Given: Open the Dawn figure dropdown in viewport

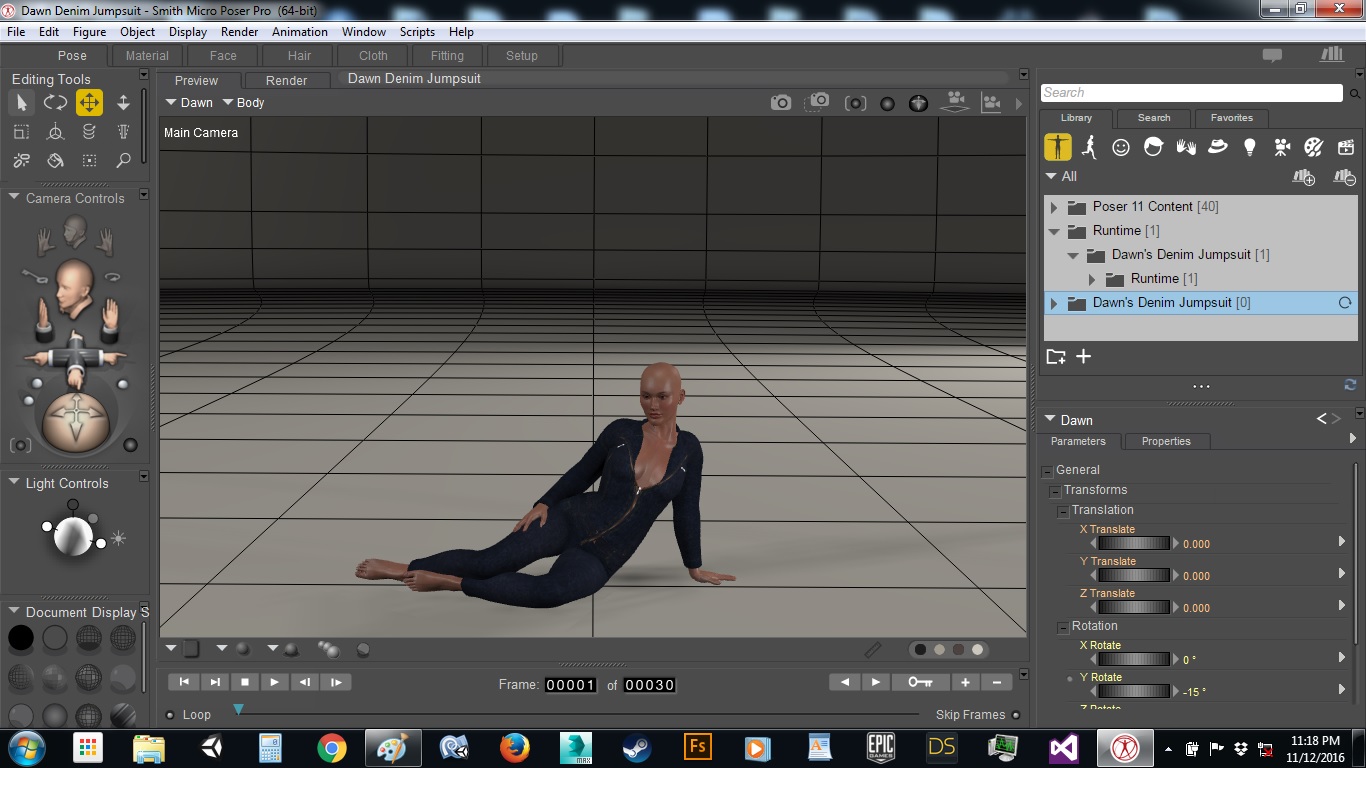Looking at the screenshot, I should 189,103.
